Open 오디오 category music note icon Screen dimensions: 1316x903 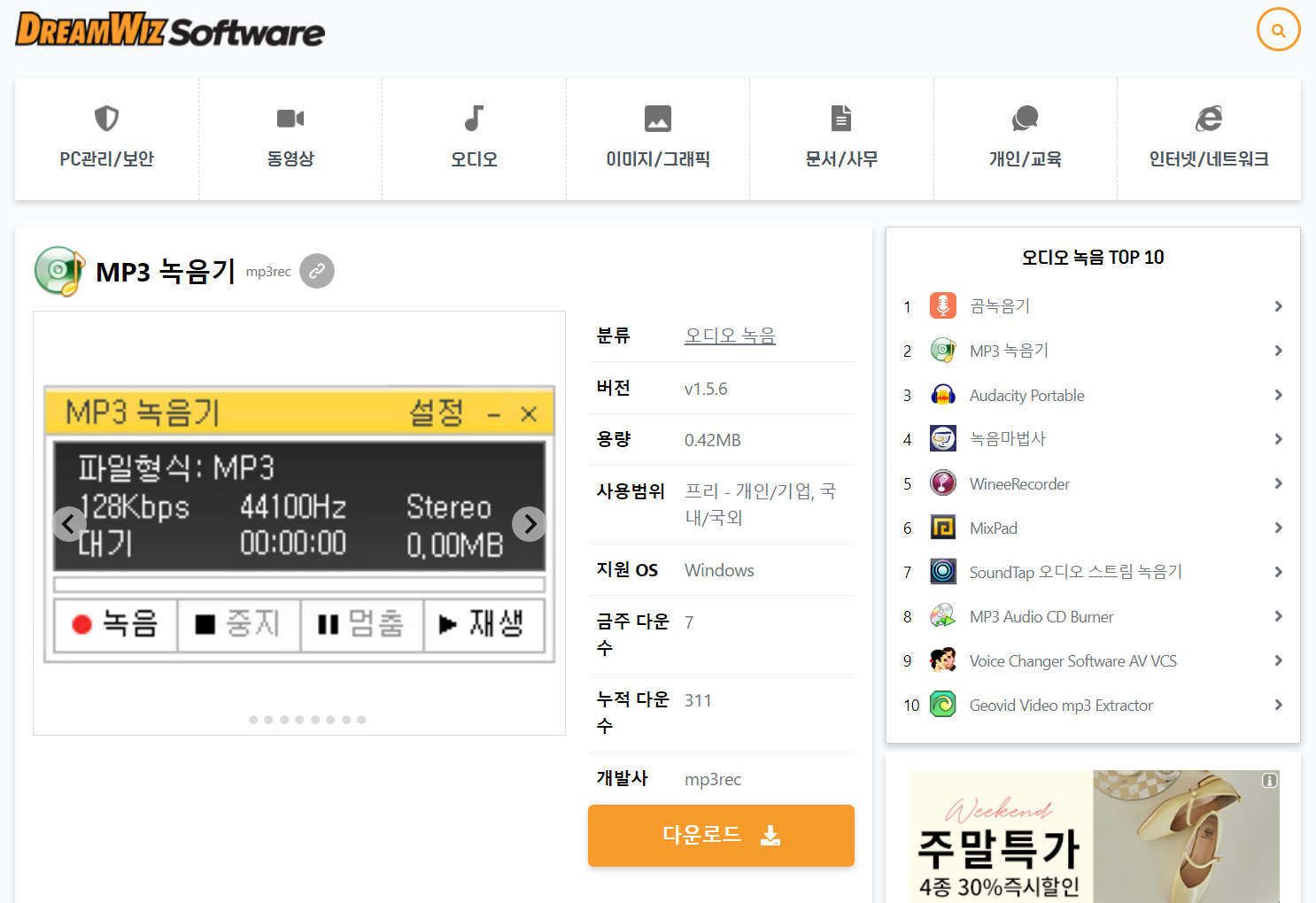[474, 118]
